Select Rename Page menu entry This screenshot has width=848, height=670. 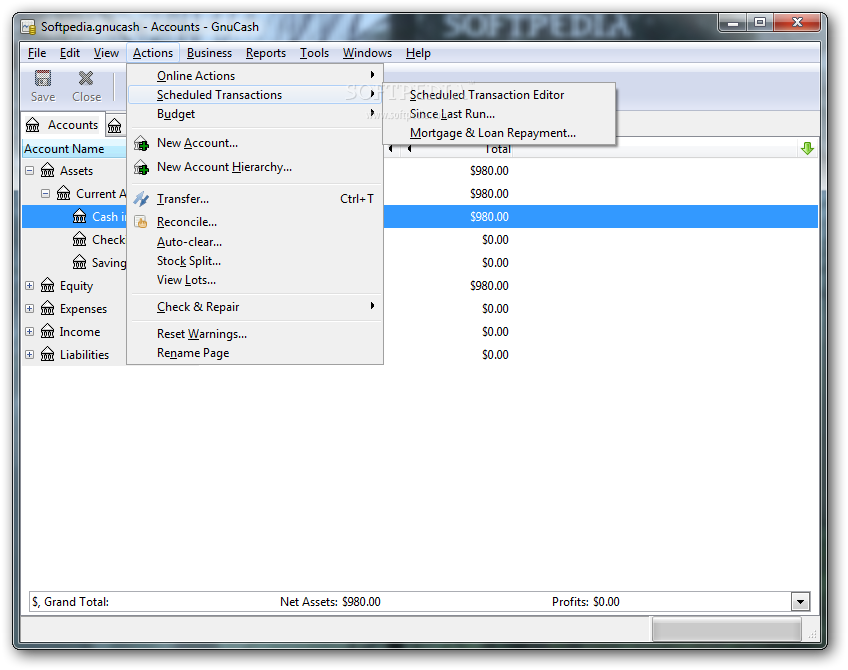point(255,353)
